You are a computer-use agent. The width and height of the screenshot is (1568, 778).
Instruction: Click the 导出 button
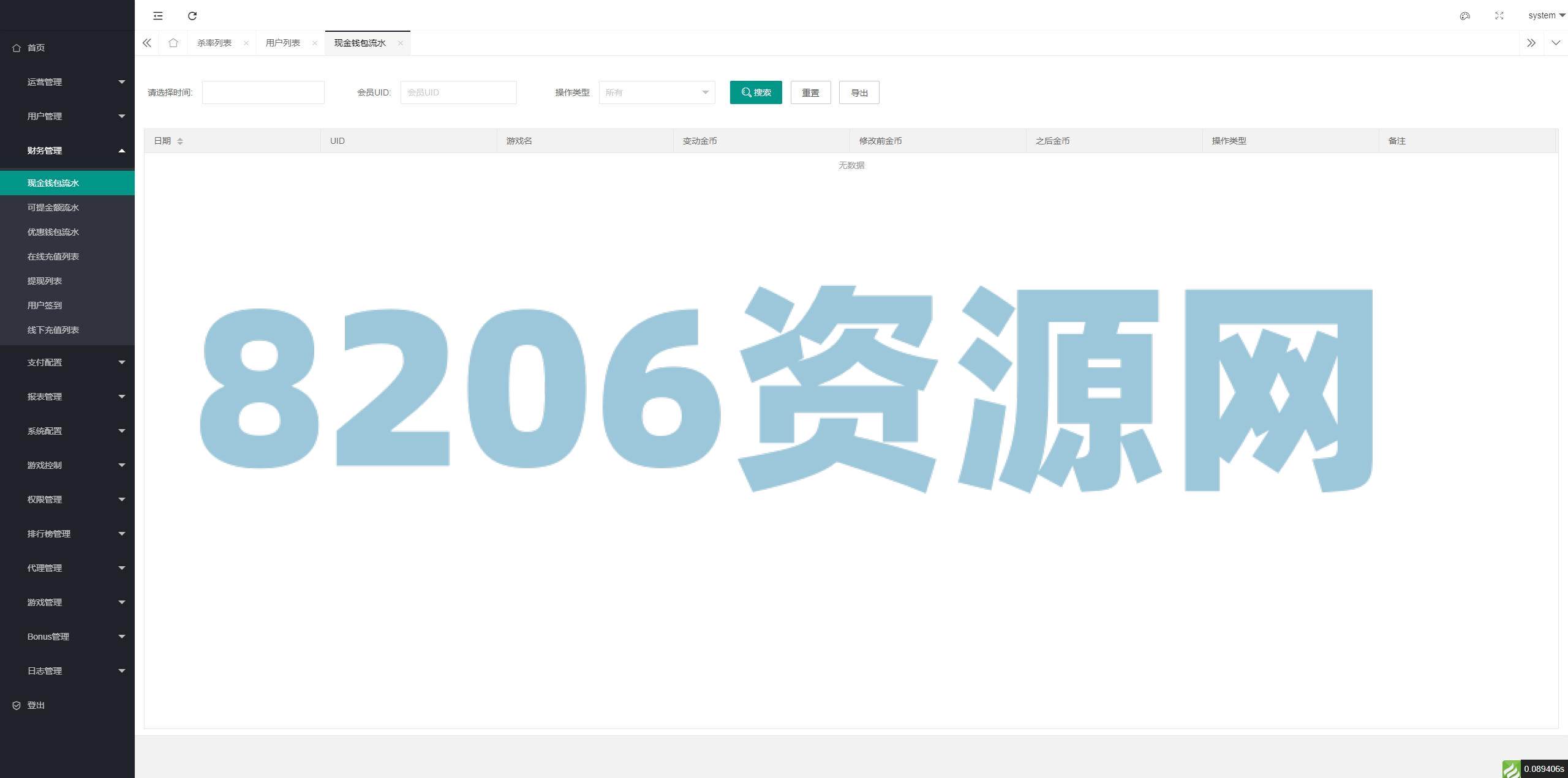[x=859, y=92]
